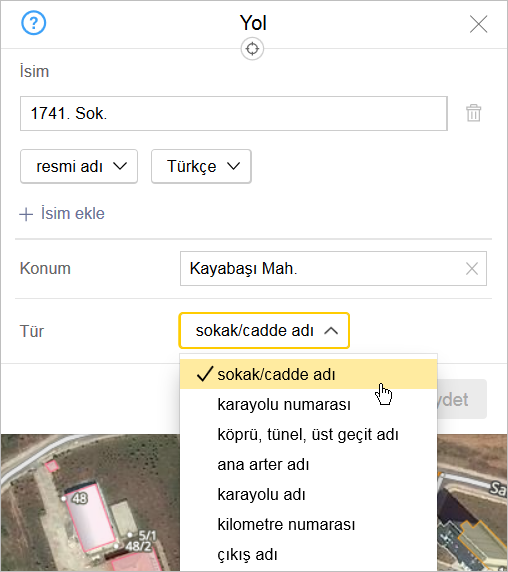Collapse the sokak/cadde adı type dropdown
The width and height of the screenshot is (508, 572).
tap(264, 331)
